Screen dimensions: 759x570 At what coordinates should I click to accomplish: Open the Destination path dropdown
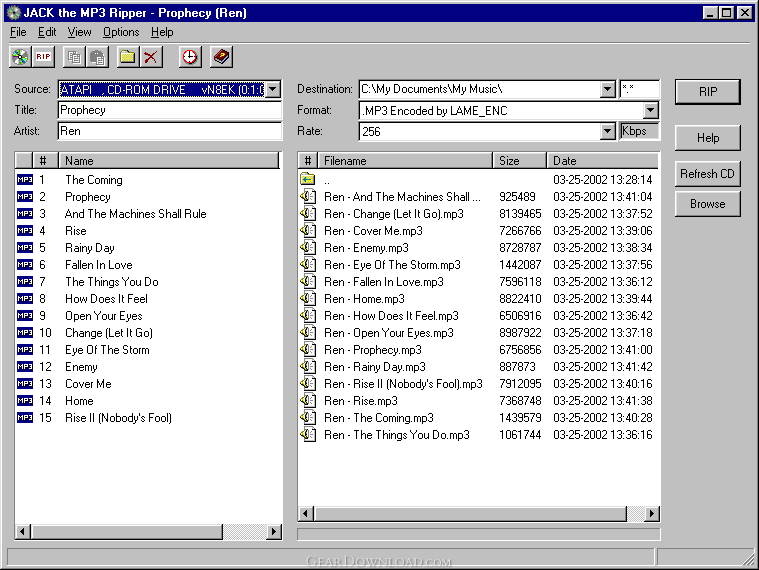(x=607, y=90)
